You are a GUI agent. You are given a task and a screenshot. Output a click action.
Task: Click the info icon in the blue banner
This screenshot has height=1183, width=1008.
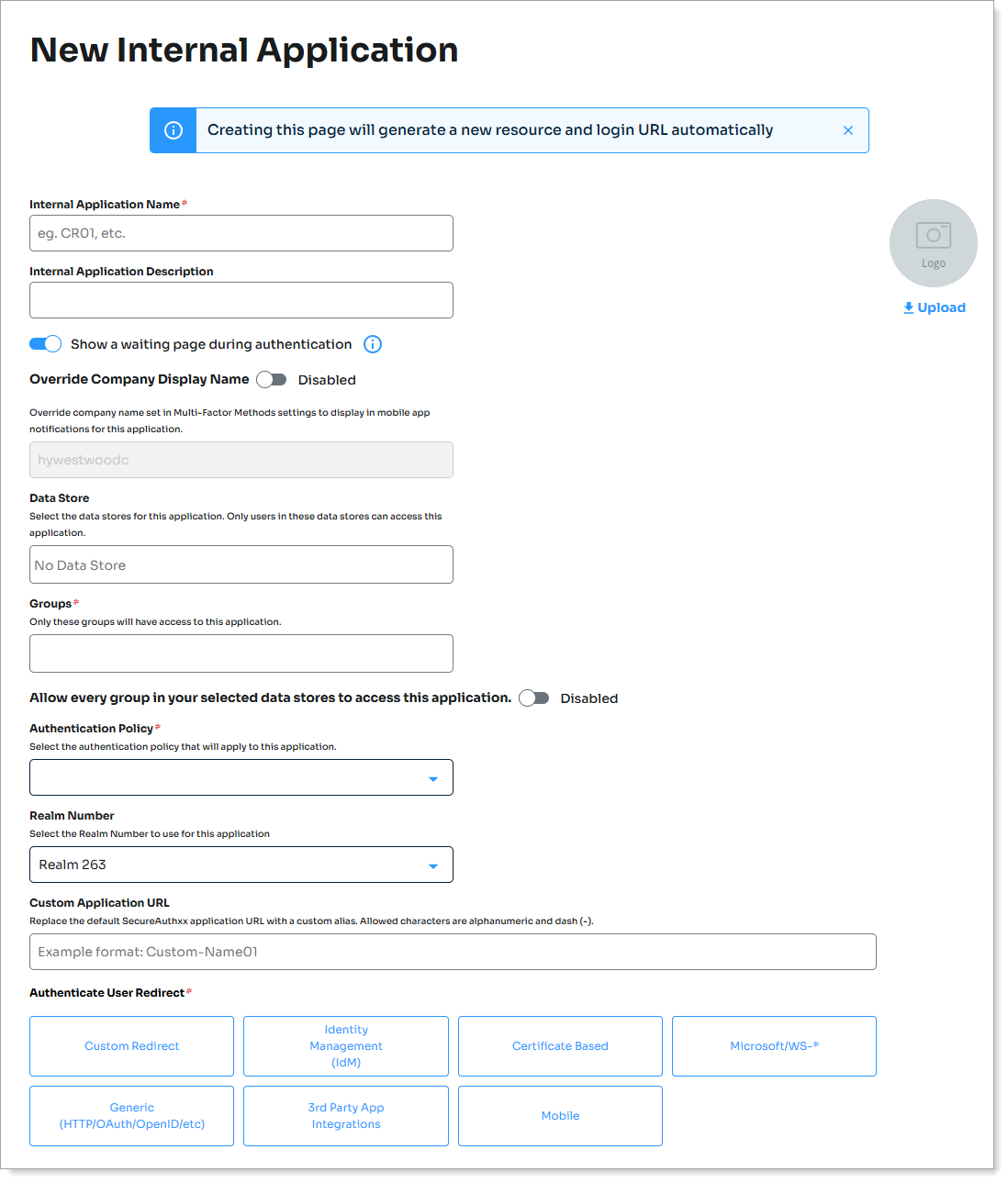[x=174, y=130]
